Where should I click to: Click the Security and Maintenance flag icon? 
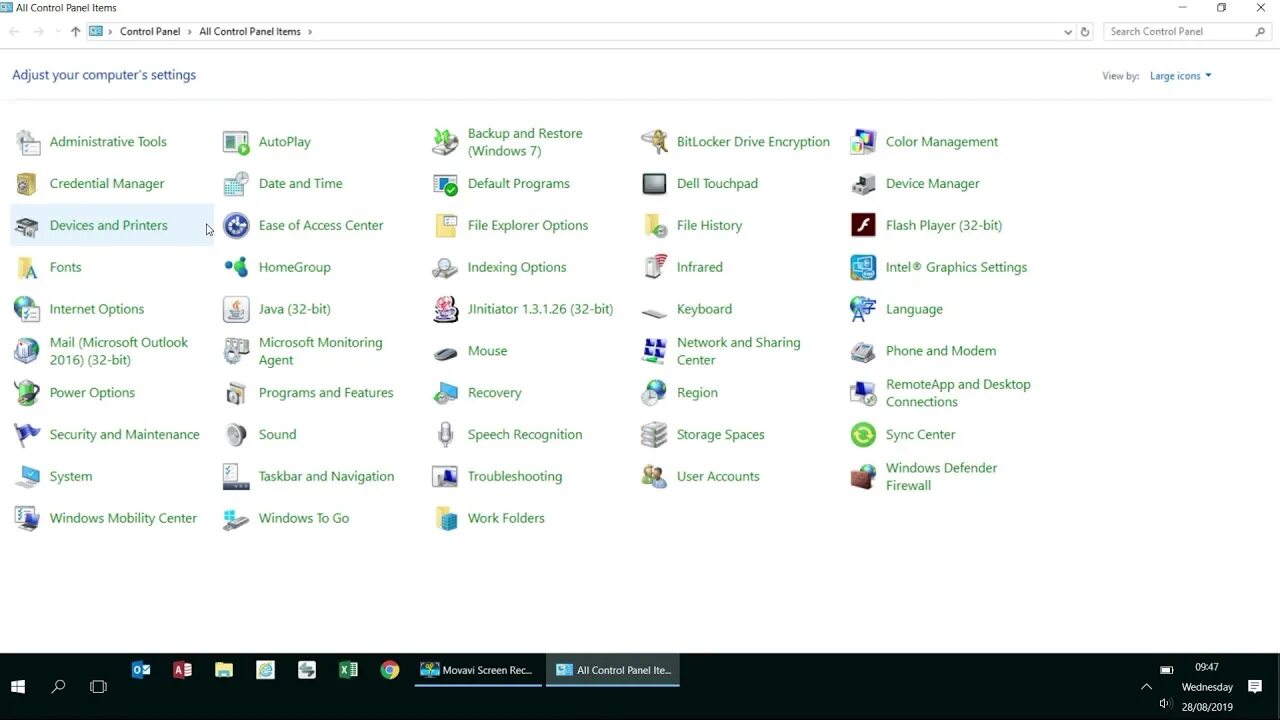pyautogui.click(x=27, y=435)
